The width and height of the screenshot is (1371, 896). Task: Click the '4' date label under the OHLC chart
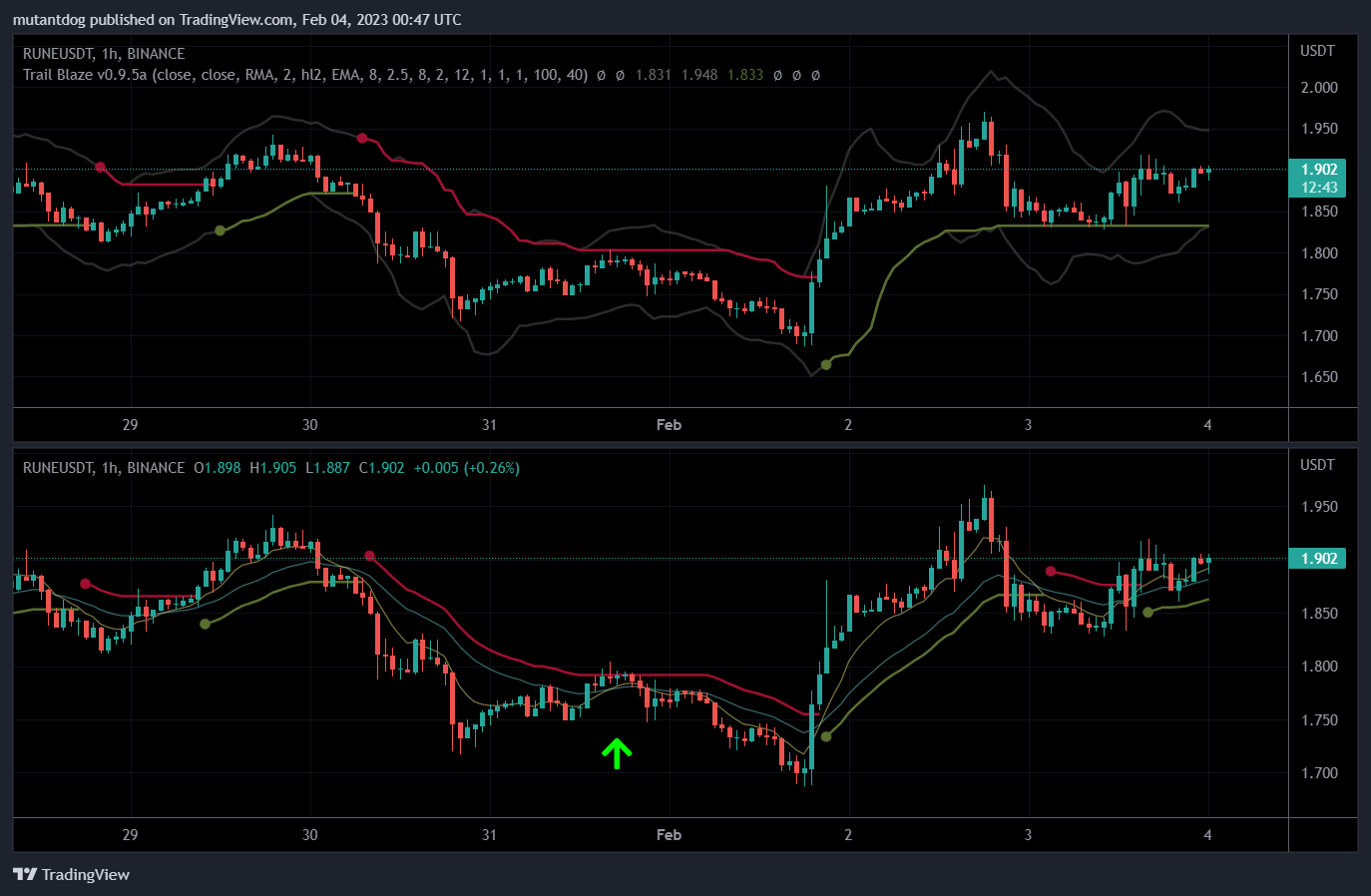point(1207,835)
